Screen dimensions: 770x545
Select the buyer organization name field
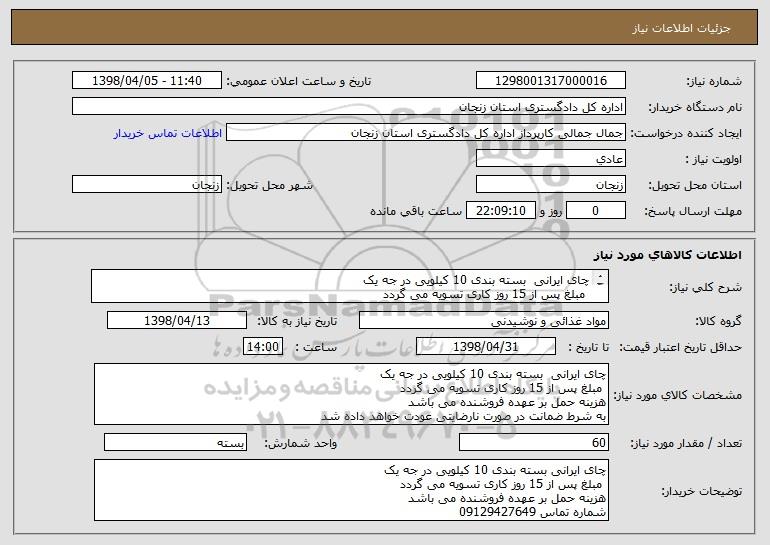[x=349, y=107]
